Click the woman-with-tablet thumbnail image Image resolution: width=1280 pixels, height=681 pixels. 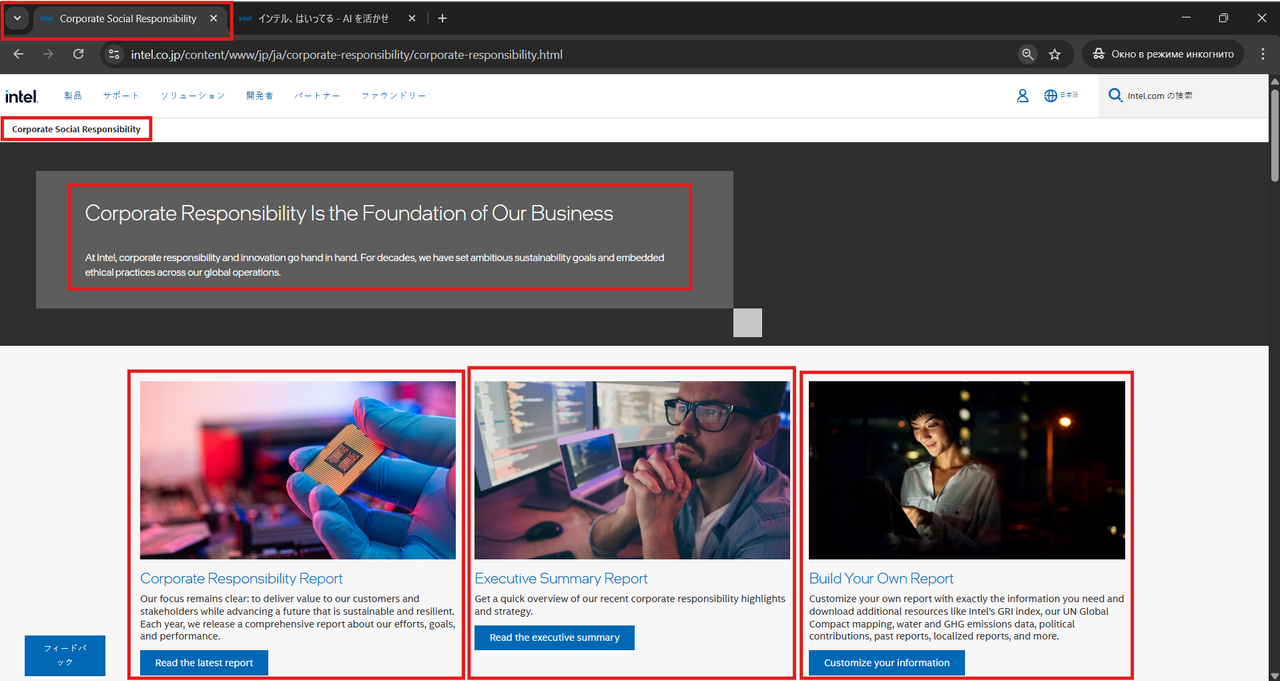(967, 470)
